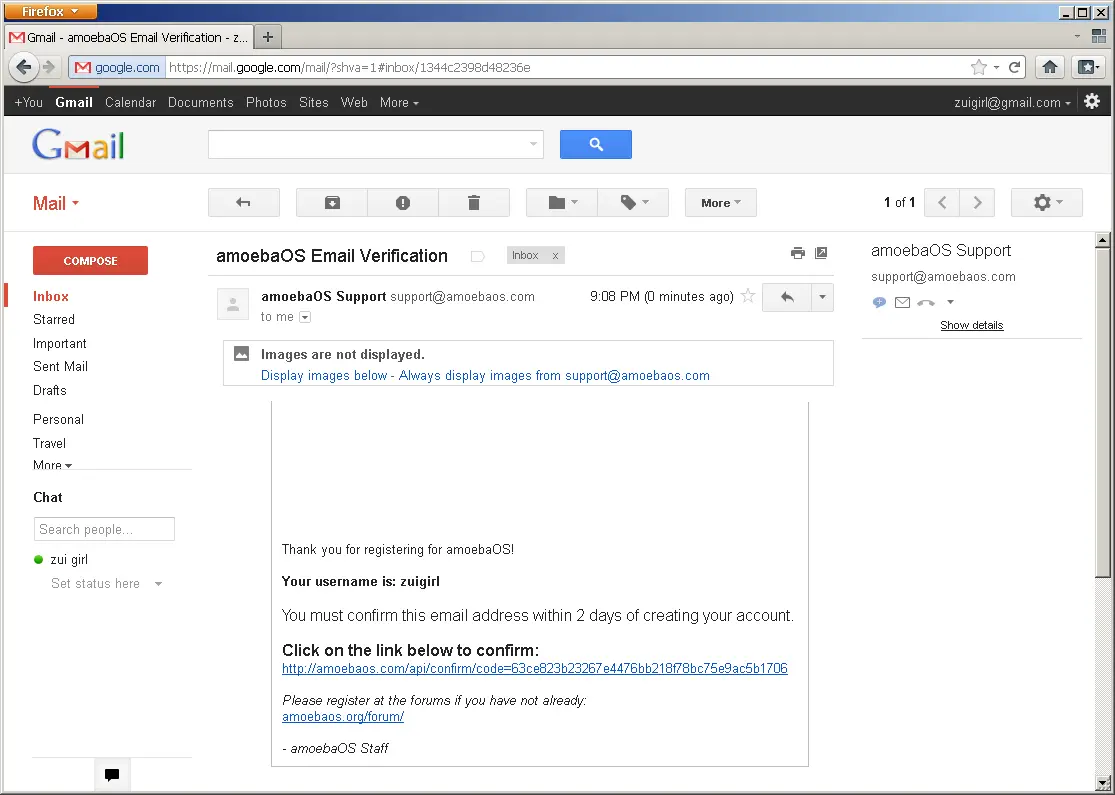Click the Google bar options gear icon

(1092, 102)
